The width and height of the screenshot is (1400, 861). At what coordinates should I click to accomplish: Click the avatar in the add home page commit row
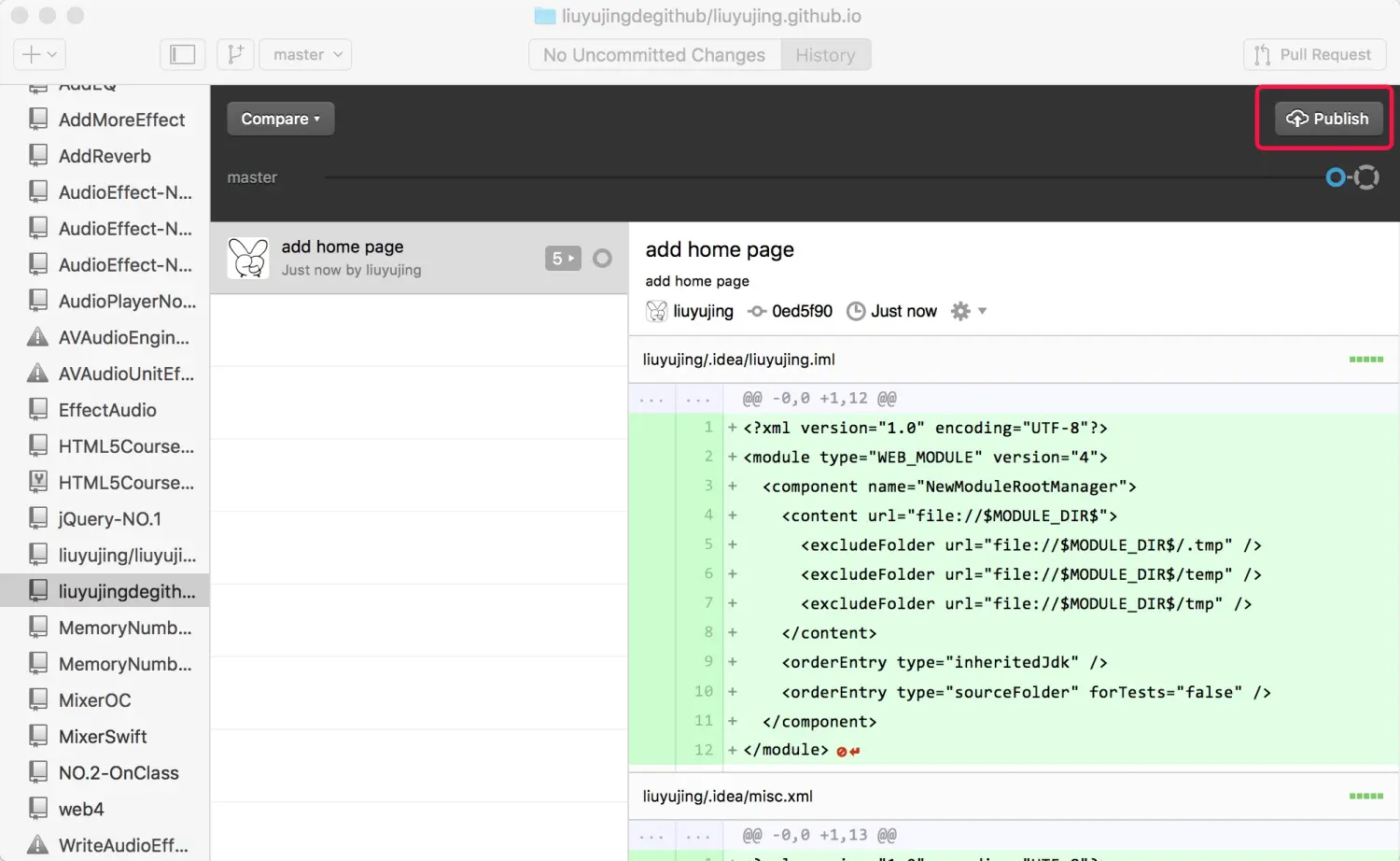click(x=248, y=258)
